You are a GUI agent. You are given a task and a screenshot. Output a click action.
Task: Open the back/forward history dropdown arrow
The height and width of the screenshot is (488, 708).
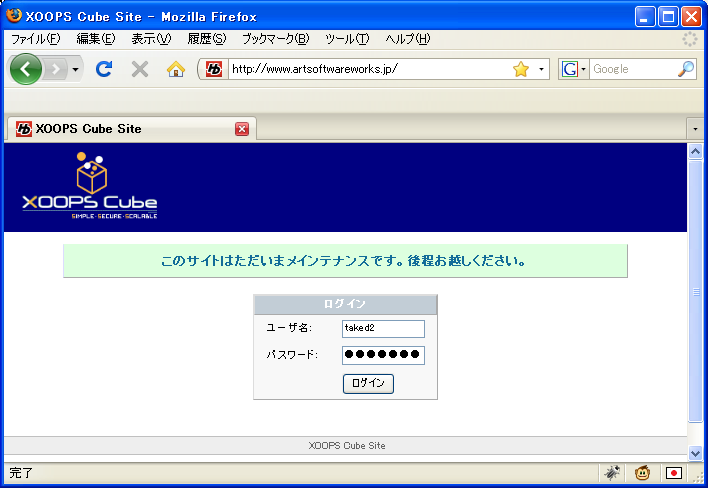click(75, 69)
